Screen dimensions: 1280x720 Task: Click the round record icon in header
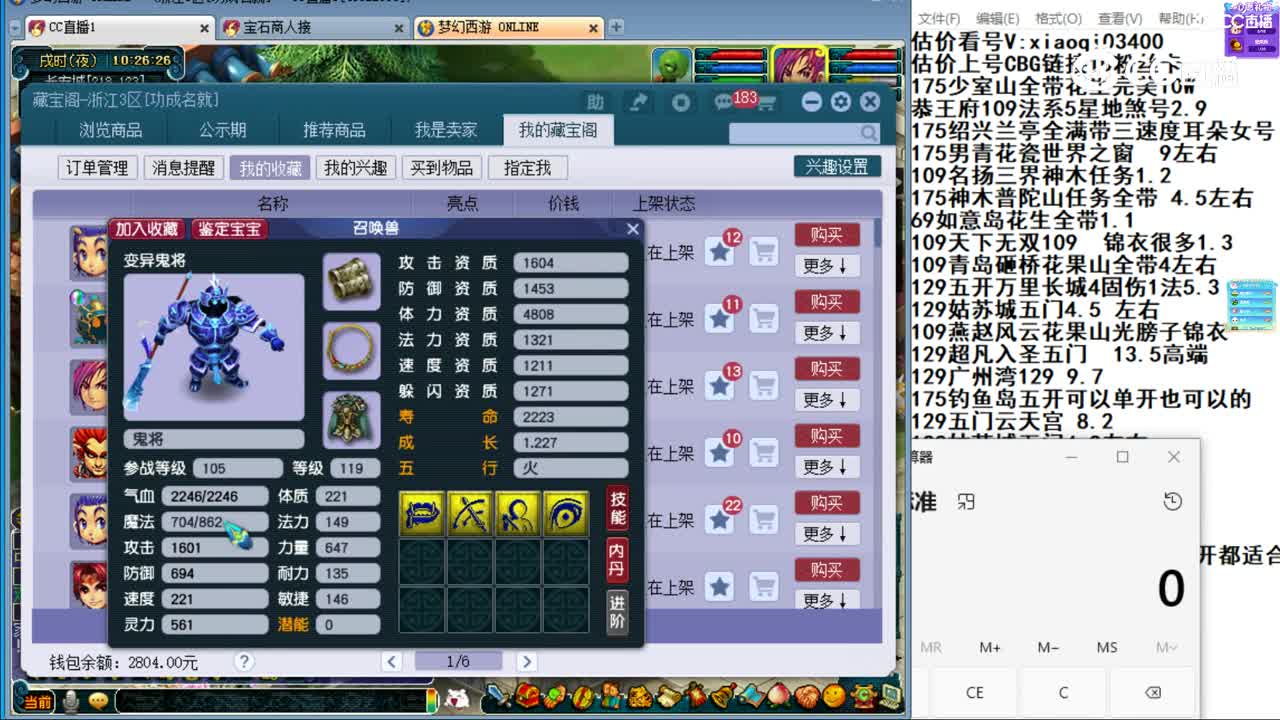tap(681, 102)
